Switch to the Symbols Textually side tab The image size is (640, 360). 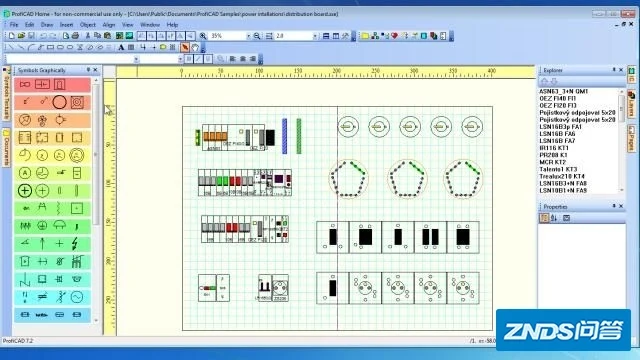click(x=6, y=95)
